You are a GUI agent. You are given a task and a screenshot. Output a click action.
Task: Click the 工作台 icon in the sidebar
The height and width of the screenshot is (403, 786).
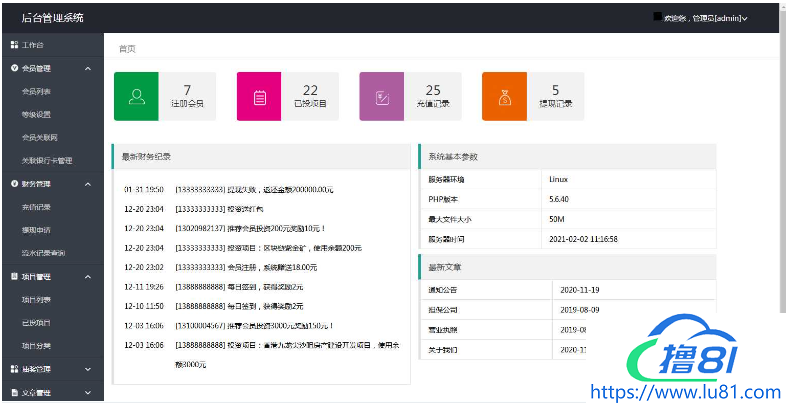click(13, 45)
